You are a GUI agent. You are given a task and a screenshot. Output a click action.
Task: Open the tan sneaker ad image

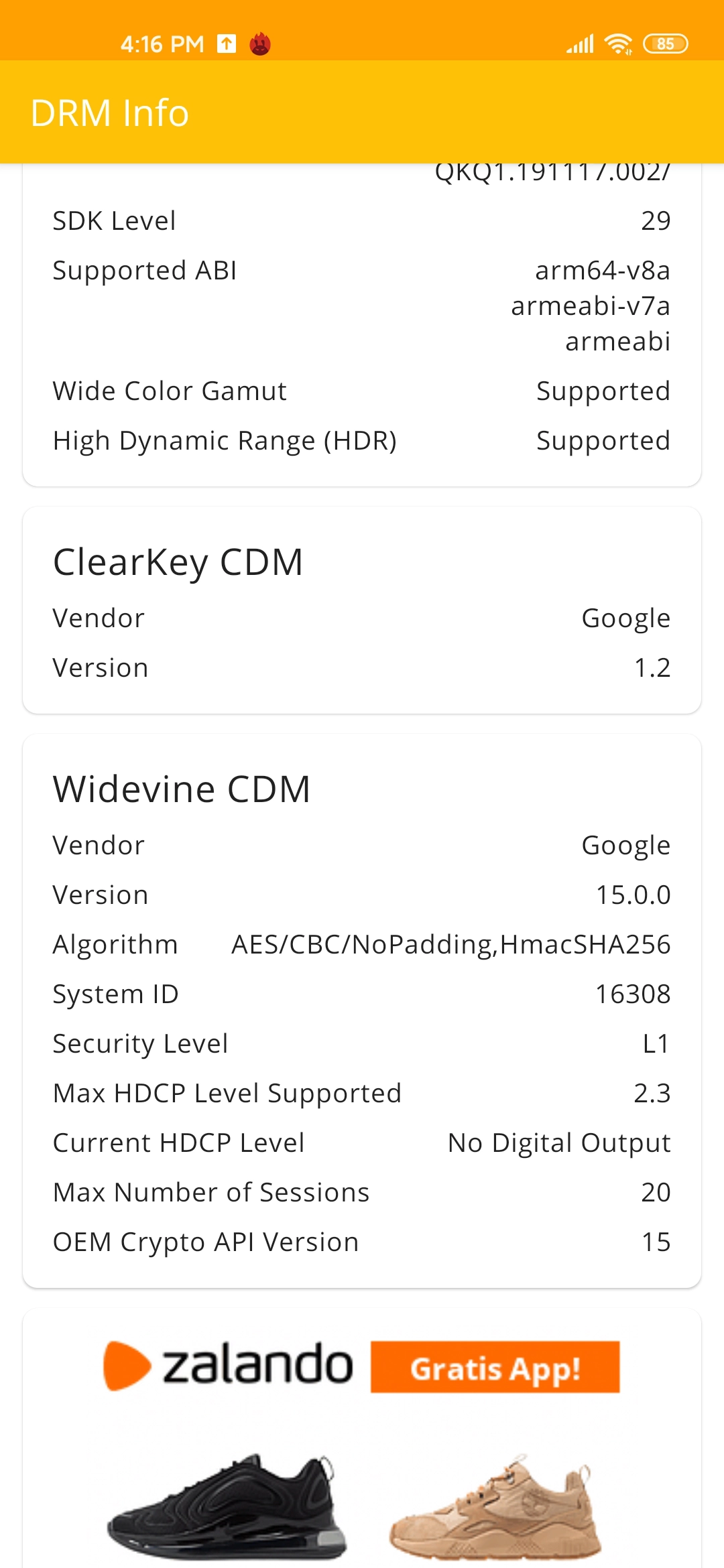[495, 1506]
